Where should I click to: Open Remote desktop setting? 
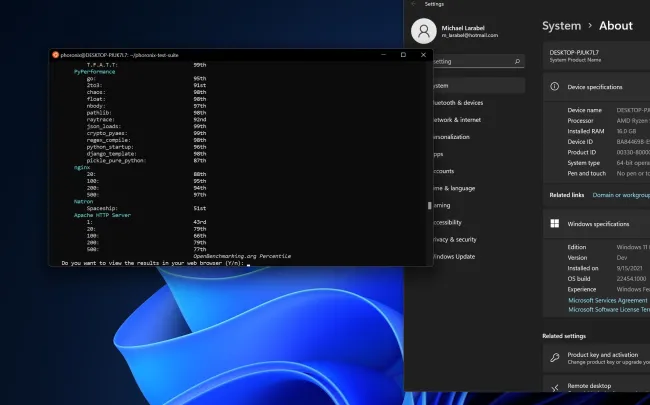click(597, 386)
